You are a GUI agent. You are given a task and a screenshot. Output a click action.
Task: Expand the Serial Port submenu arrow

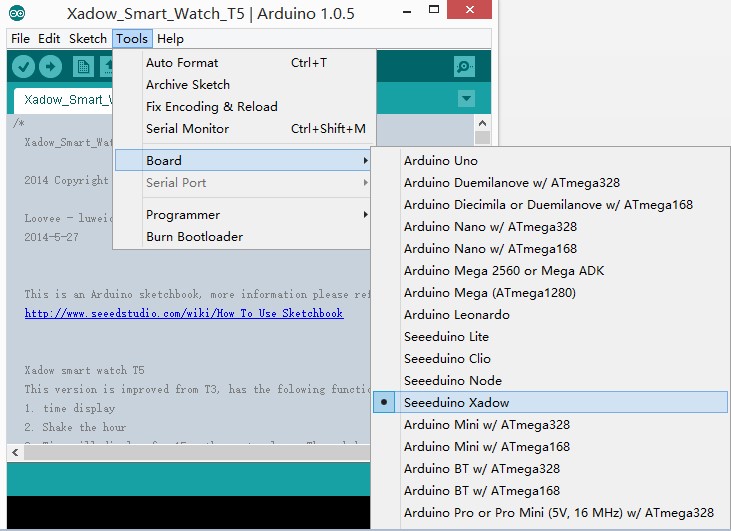pos(366,182)
